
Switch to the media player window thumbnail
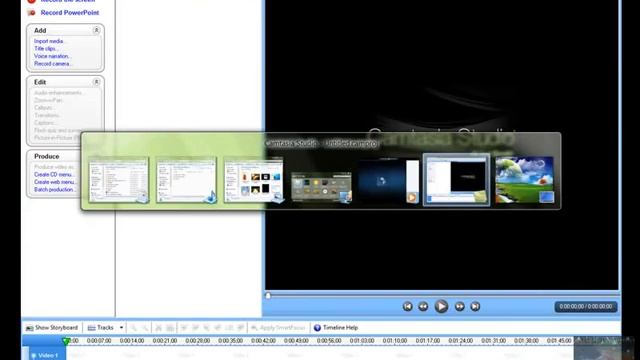click(x=389, y=181)
